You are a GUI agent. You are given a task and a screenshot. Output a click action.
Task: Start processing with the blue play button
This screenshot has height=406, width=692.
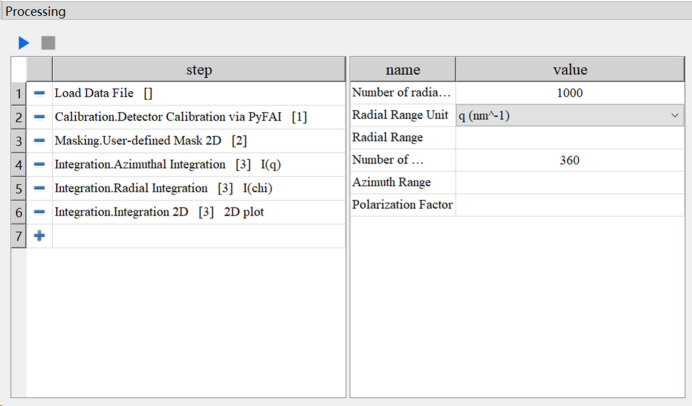click(24, 43)
